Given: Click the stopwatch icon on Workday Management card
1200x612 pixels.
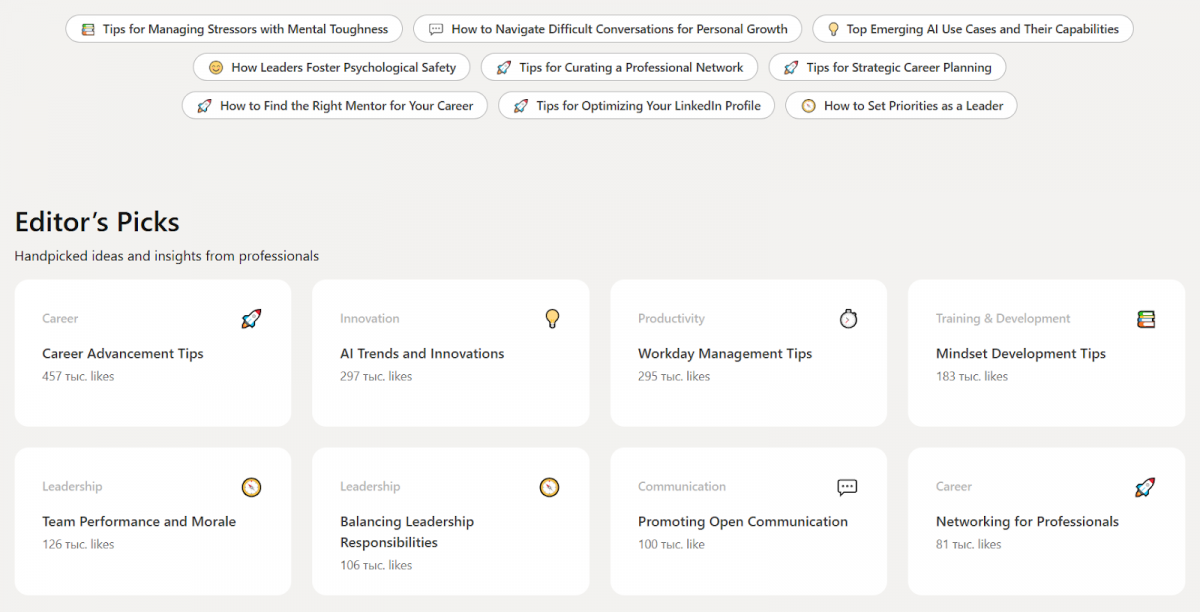Looking at the screenshot, I should coord(848,319).
